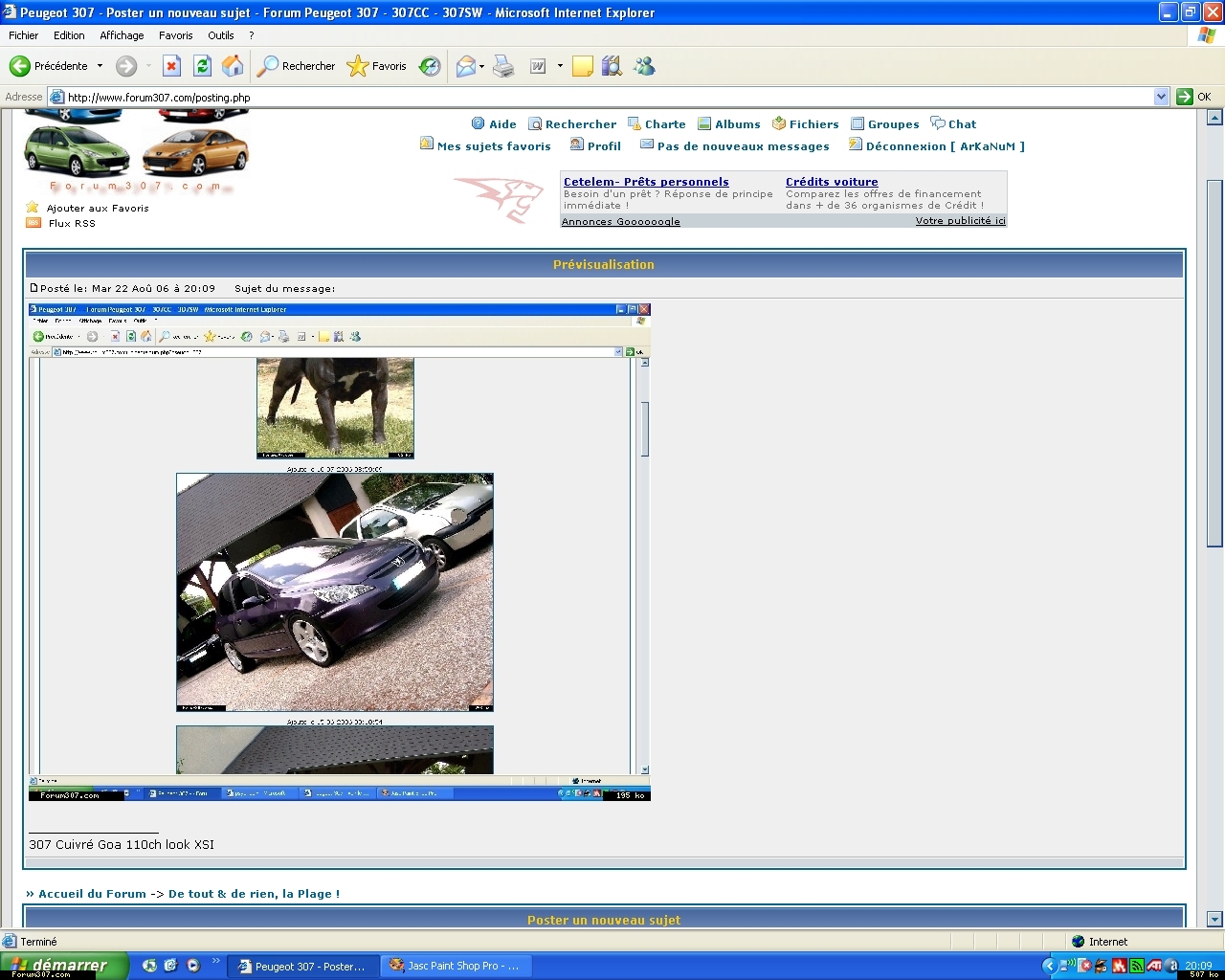The image size is (1225, 980).
Task: Click the Rechercher magnifier toolbar button
Action: pos(296,66)
